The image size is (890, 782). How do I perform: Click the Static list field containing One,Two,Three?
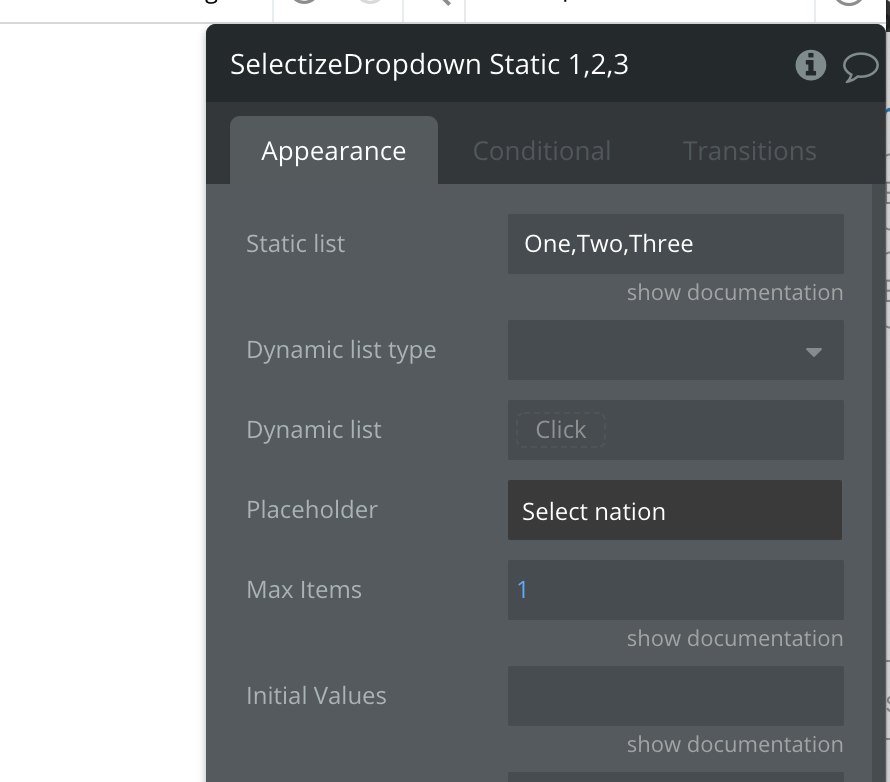pyautogui.click(x=675, y=244)
